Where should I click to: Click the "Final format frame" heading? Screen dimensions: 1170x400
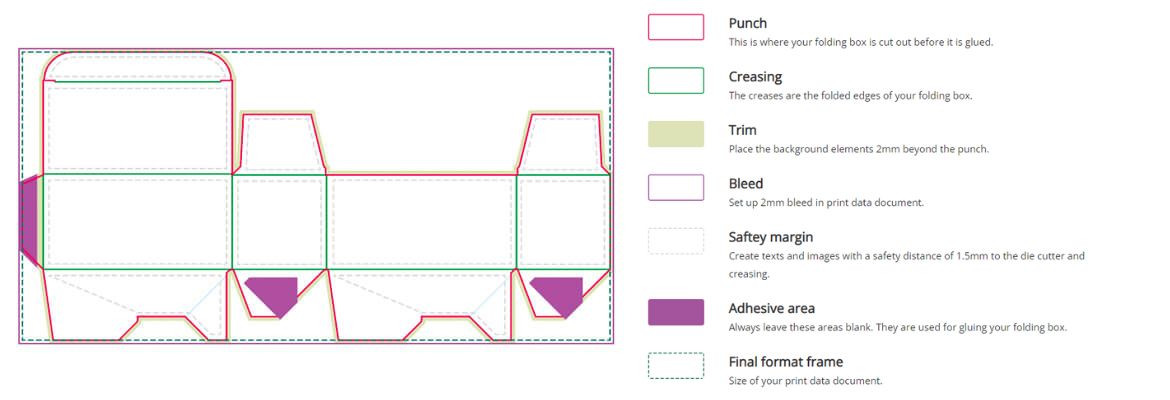tap(786, 362)
